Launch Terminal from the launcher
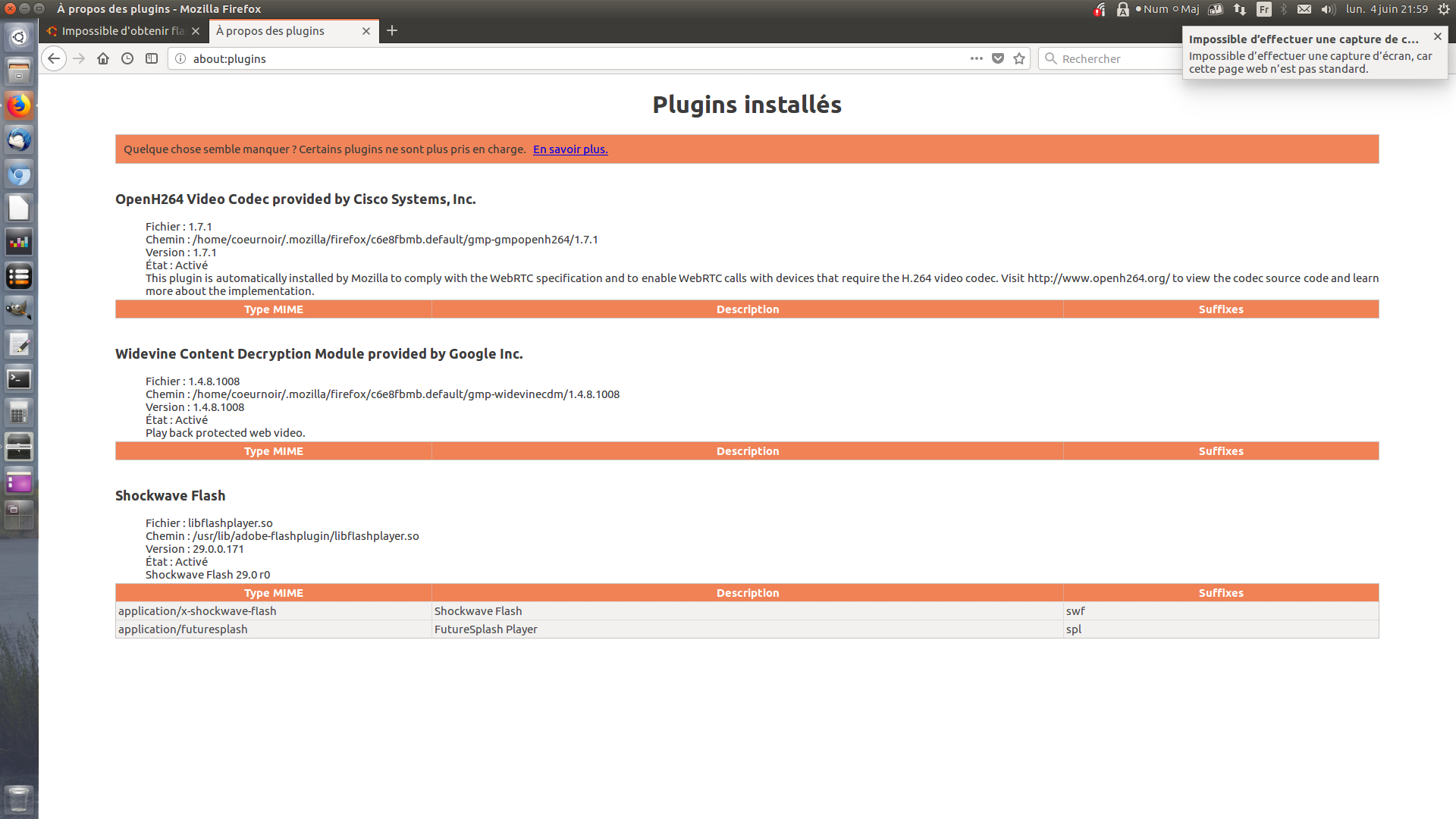The width and height of the screenshot is (1456, 819). coord(19,379)
